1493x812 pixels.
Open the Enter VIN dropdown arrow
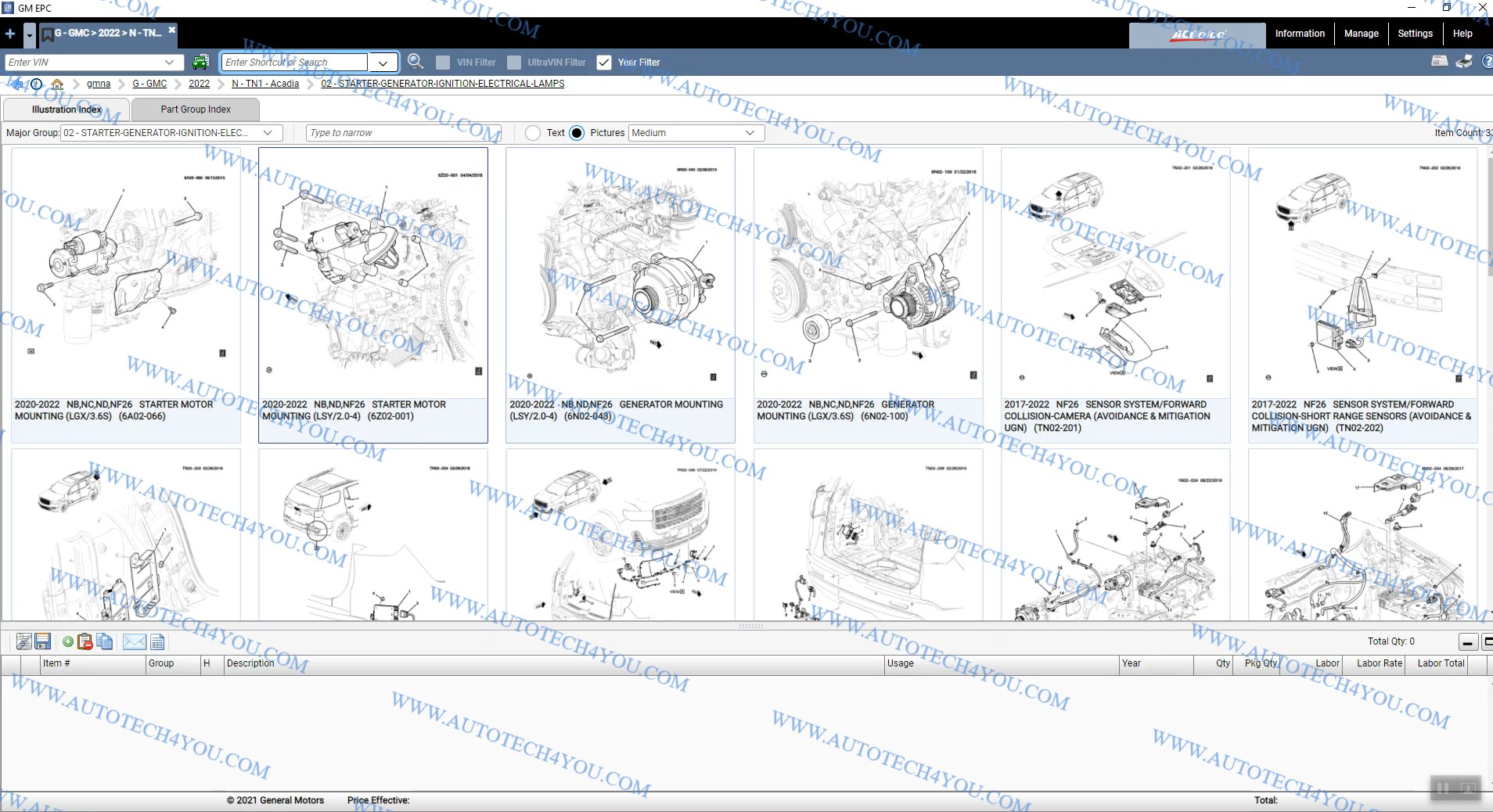170,63
